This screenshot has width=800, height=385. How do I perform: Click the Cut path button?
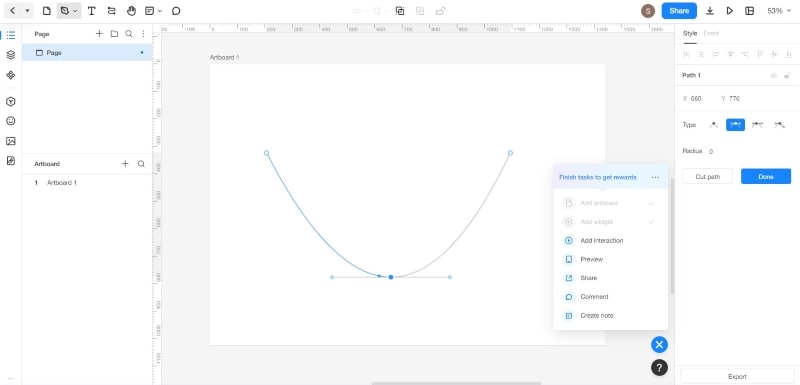[x=708, y=176]
